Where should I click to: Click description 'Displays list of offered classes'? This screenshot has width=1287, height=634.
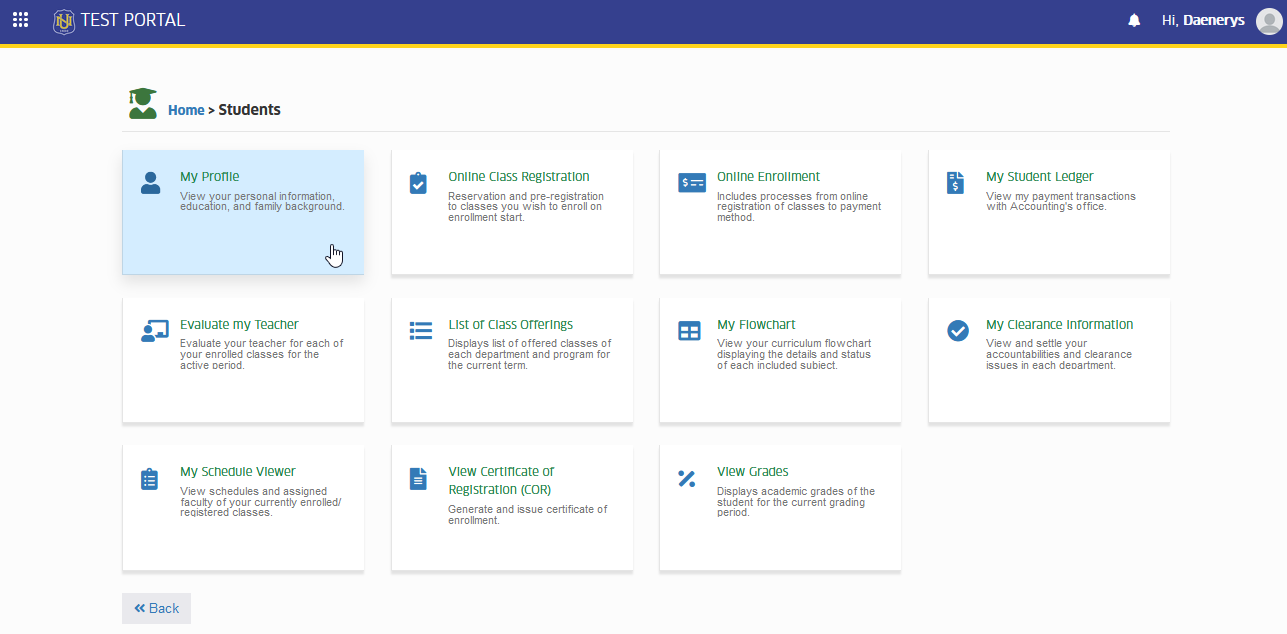tap(530, 354)
